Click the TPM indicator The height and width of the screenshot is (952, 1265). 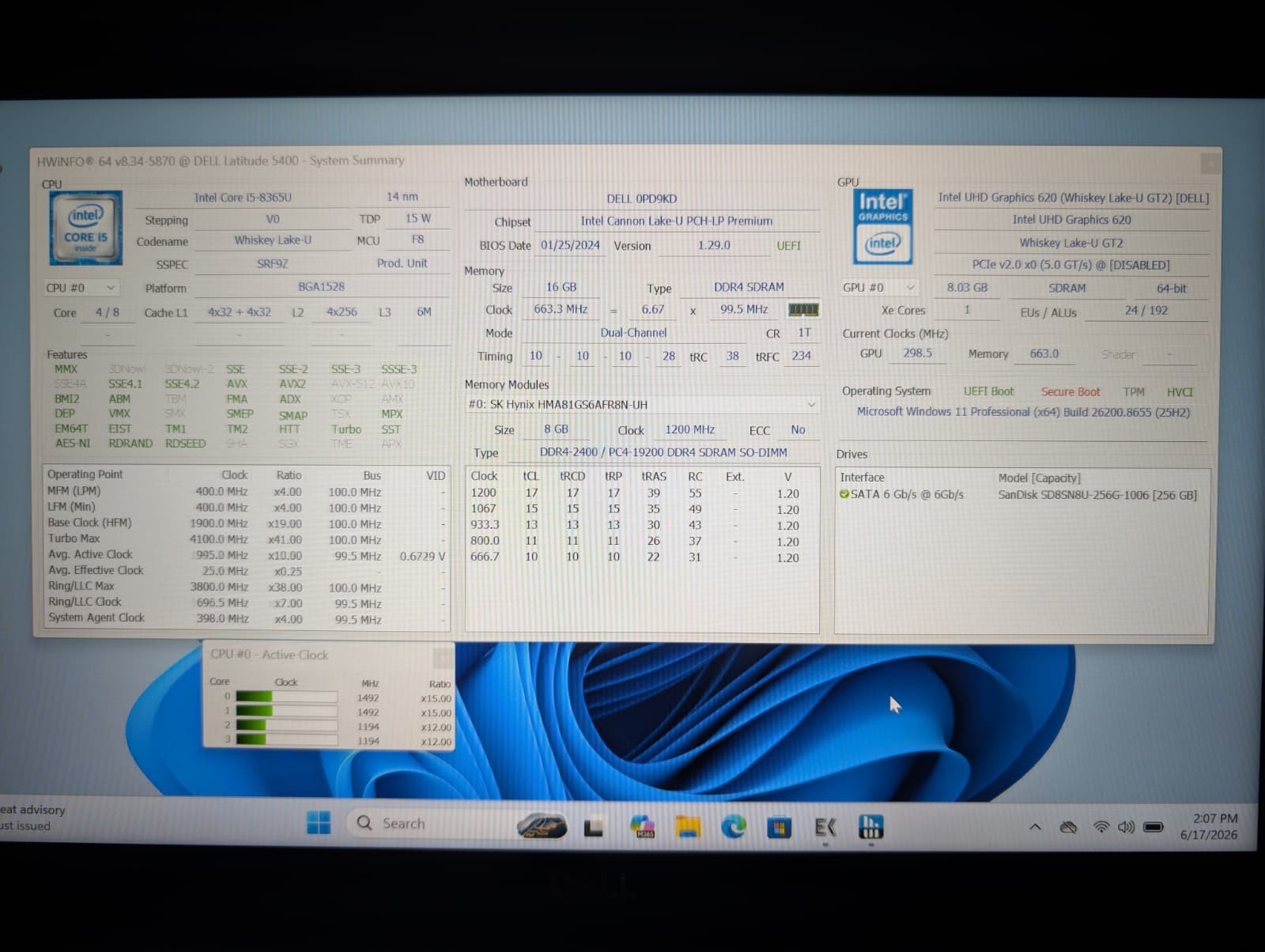(1134, 392)
